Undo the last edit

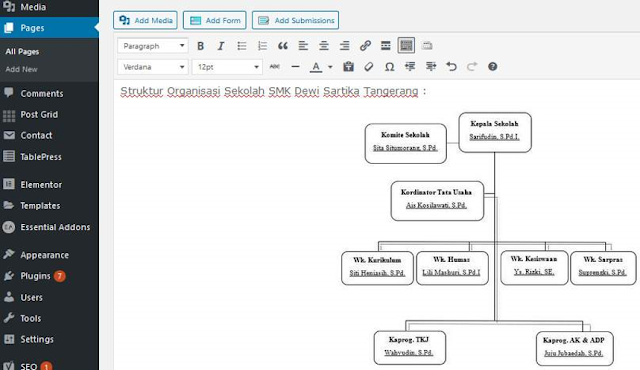point(451,66)
